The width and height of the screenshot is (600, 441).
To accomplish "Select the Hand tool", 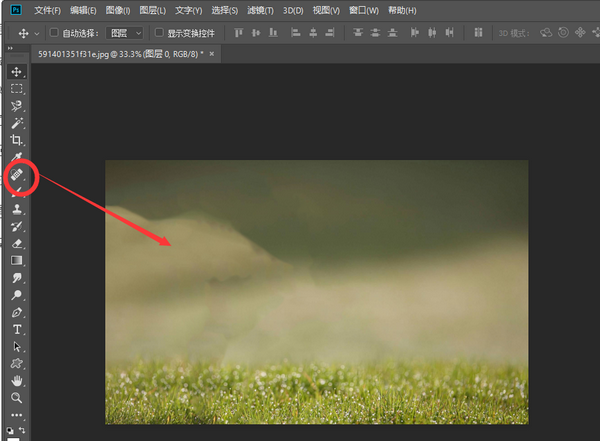I will [x=17, y=380].
